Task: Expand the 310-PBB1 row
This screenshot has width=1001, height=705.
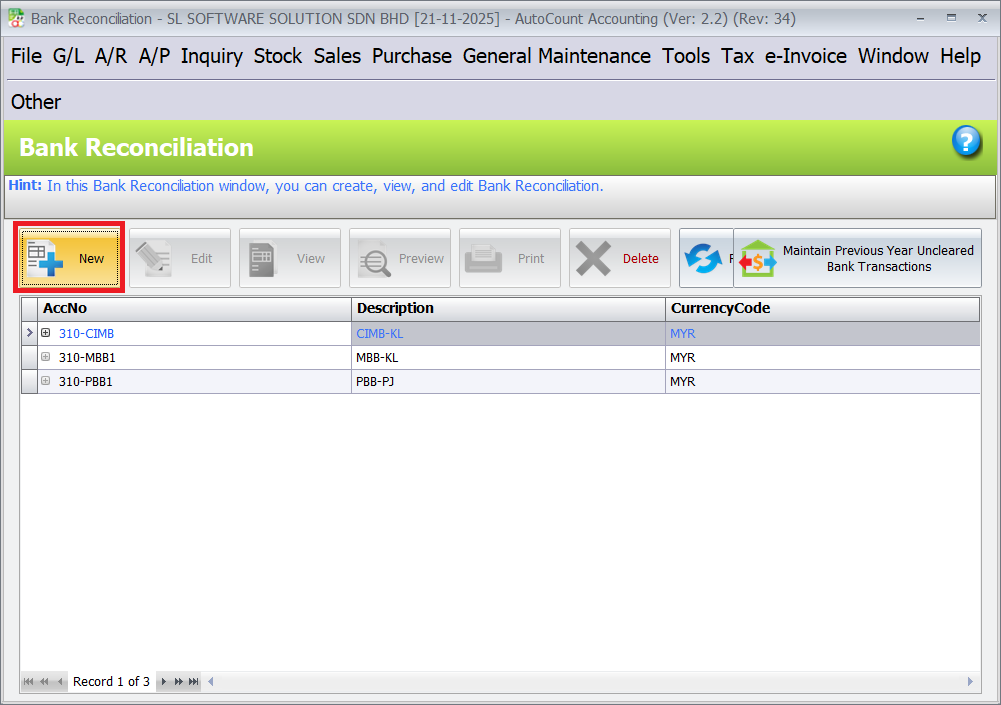Action: [45, 381]
